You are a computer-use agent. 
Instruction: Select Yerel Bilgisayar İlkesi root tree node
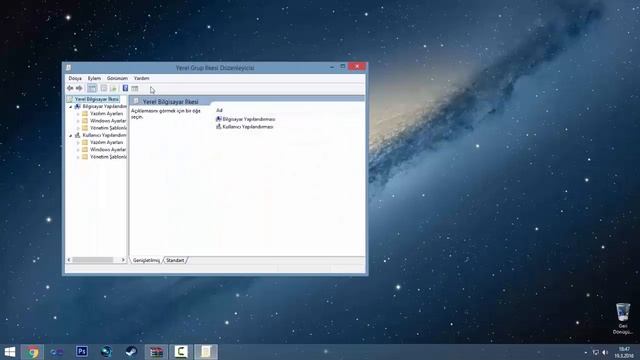(x=97, y=99)
